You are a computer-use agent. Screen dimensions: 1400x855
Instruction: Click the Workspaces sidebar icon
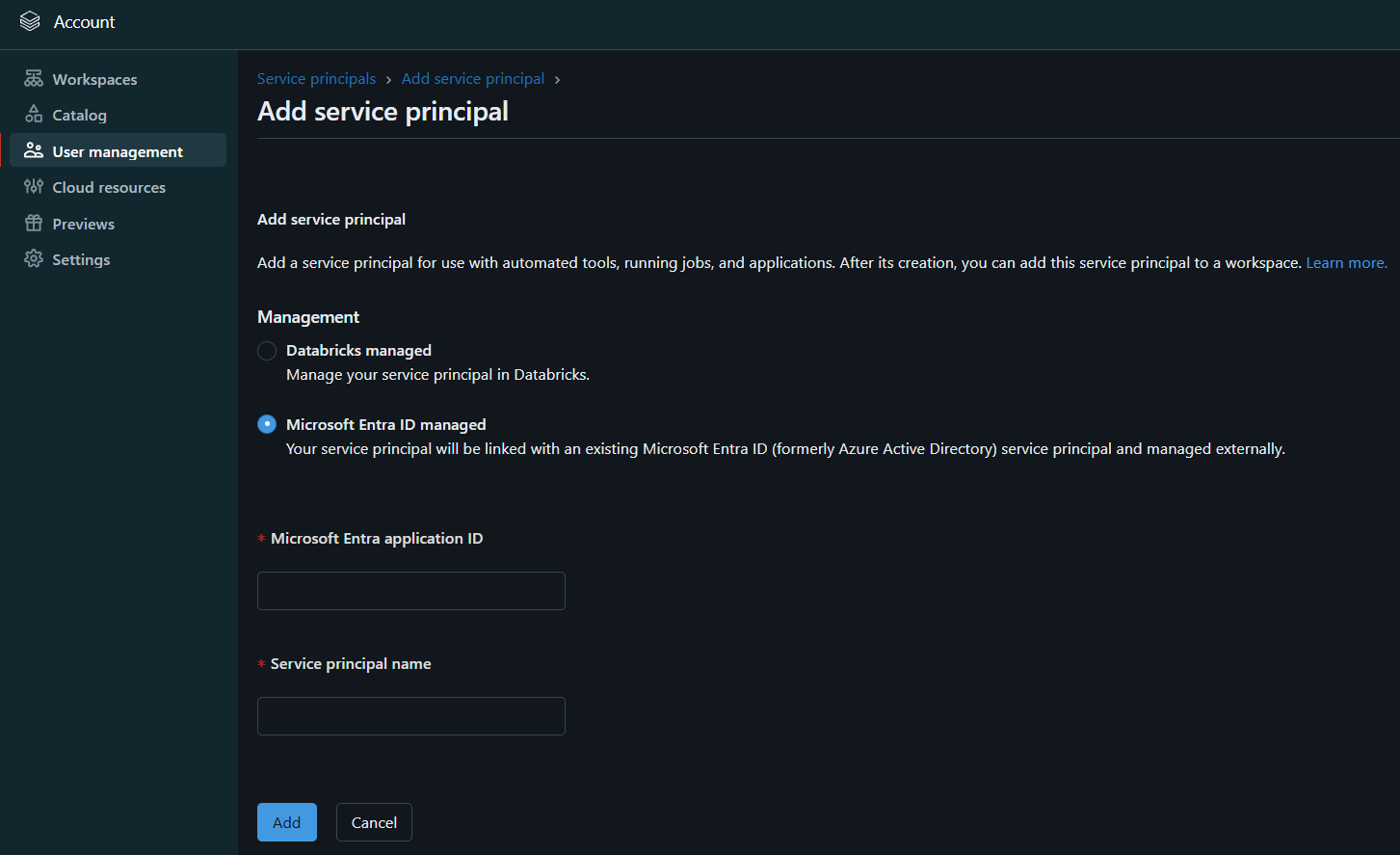click(34, 78)
